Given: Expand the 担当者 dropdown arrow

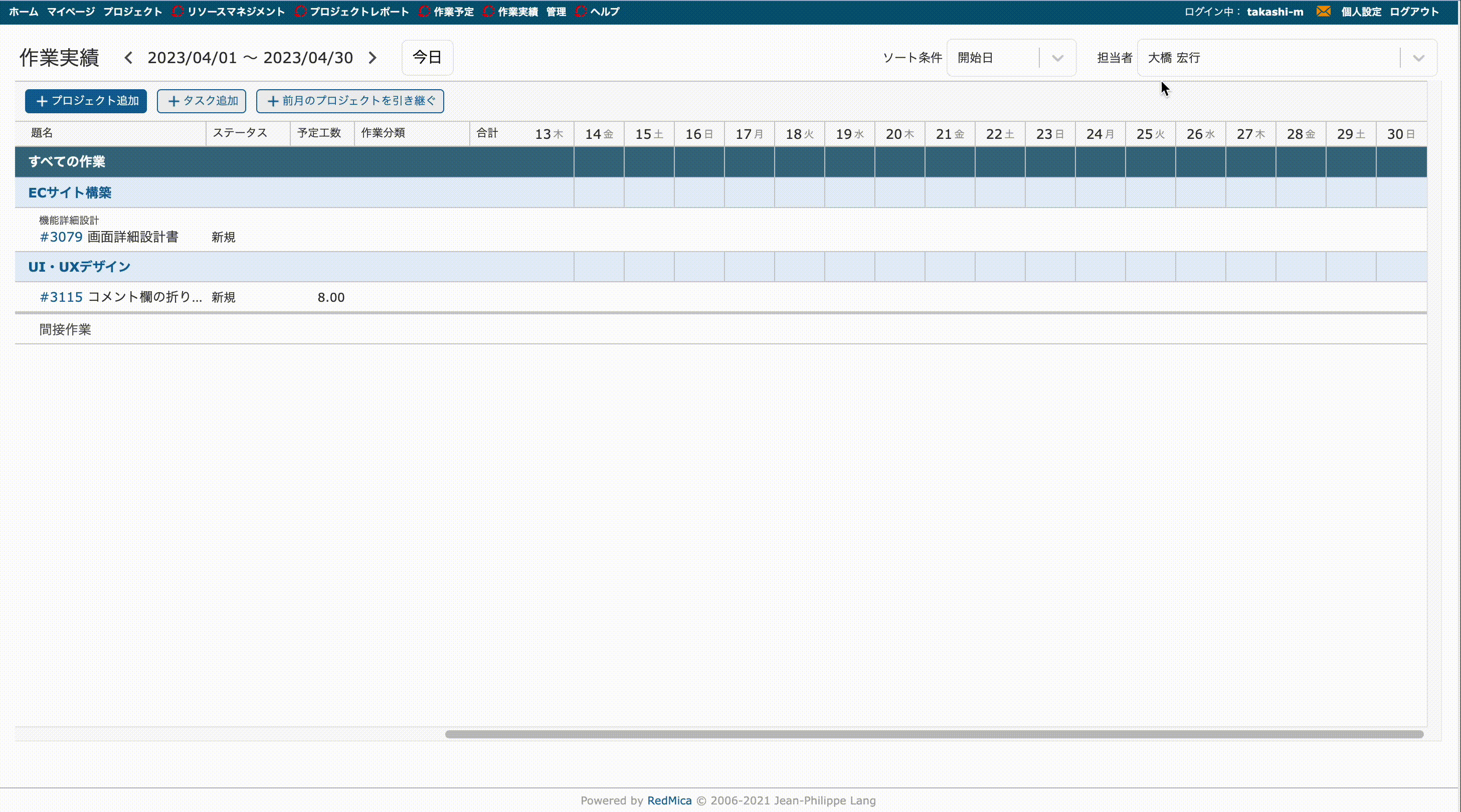Looking at the screenshot, I should click(x=1418, y=58).
